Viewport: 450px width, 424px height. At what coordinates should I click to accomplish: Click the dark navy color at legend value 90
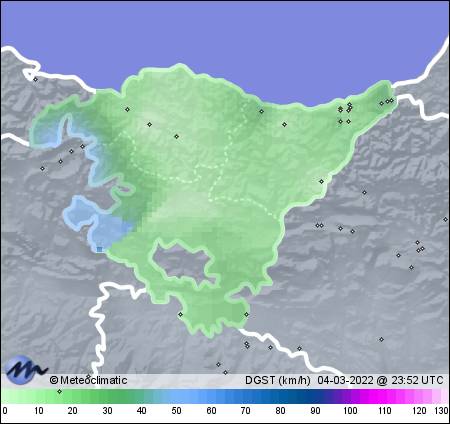coord(315,397)
